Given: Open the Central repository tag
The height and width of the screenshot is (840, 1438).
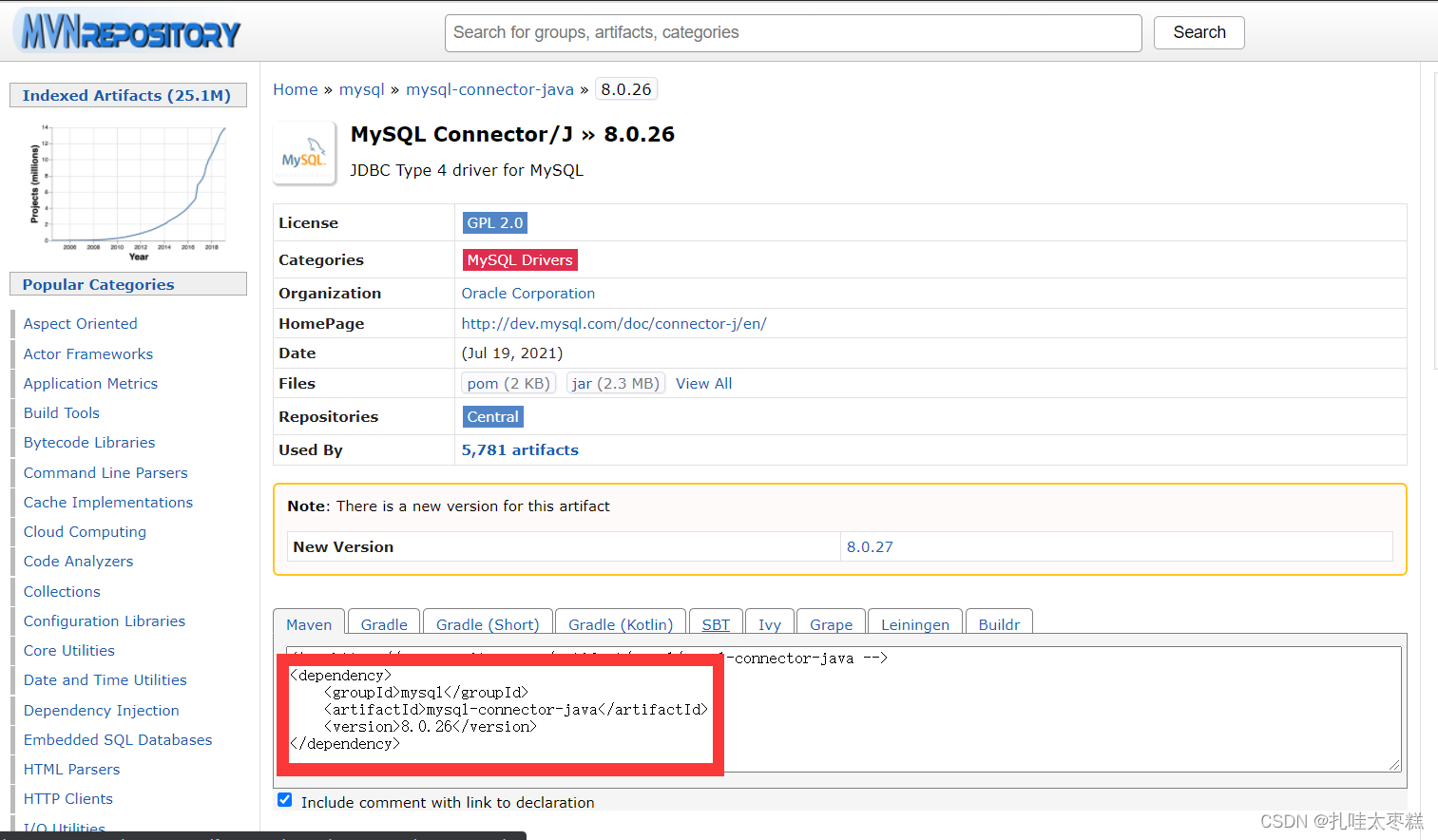Looking at the screenshot, I should click(493, 416).
